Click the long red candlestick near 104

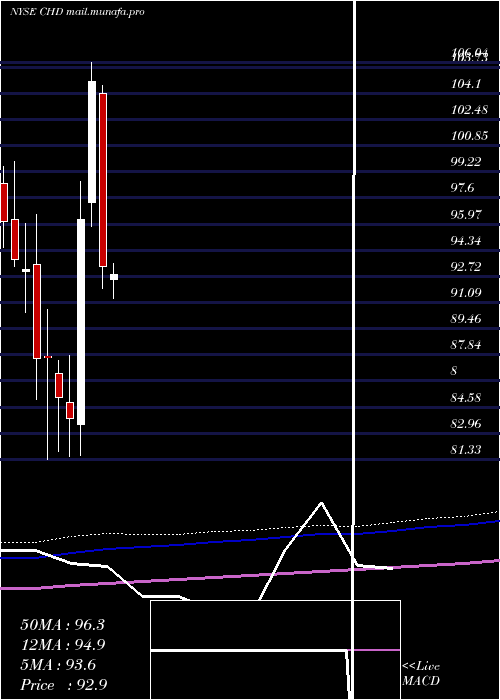point(103,180)
